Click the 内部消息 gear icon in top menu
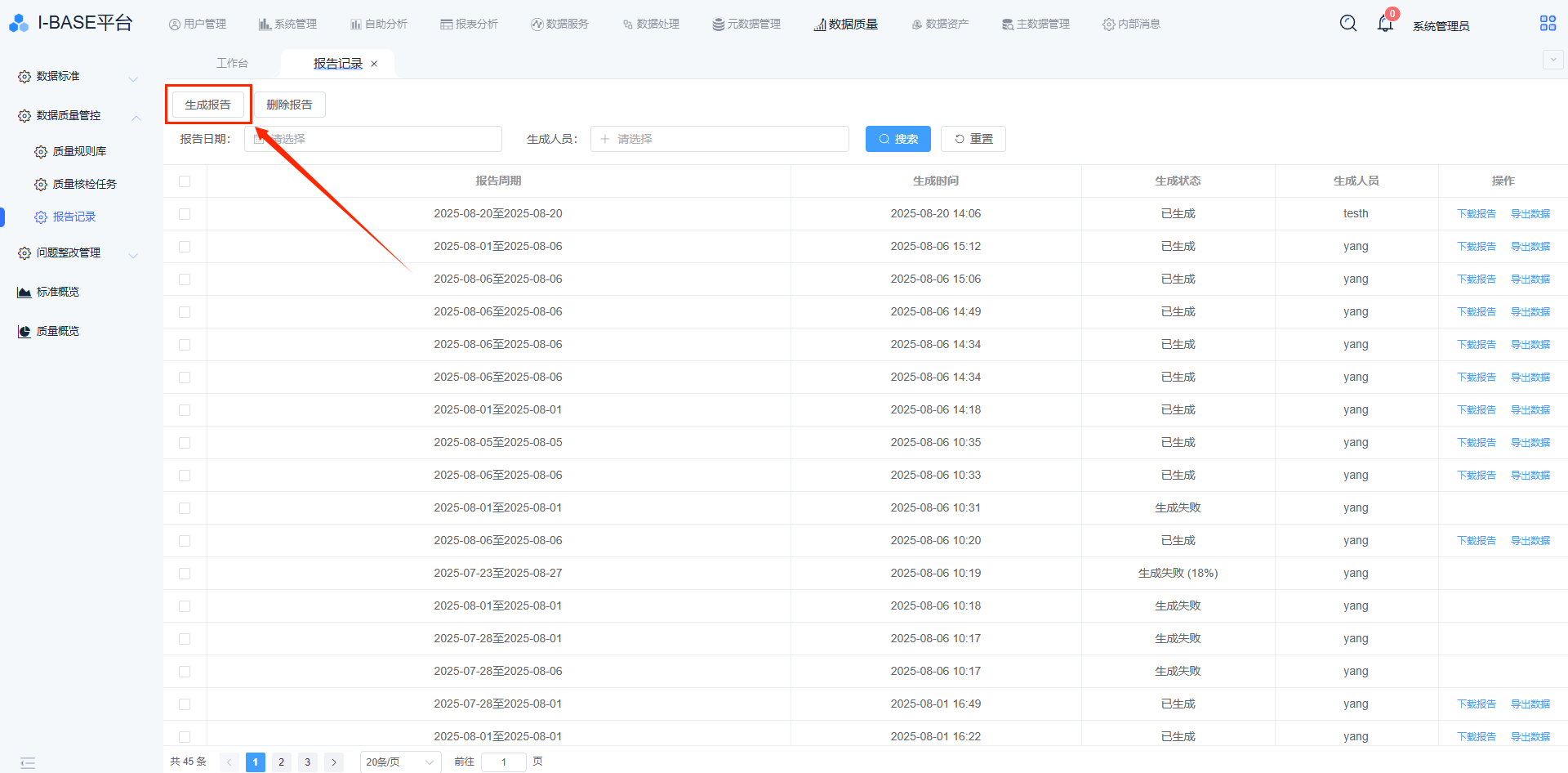Screen dimensions: 1568x773 [1108, 25]
